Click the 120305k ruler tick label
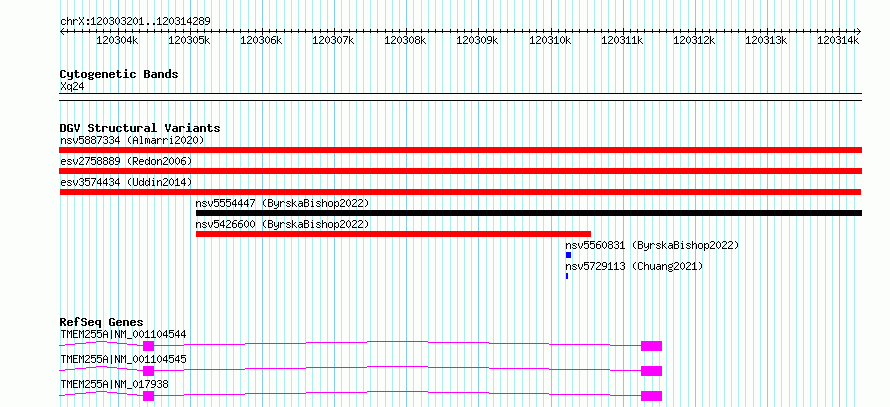890x407 pixels. pyautogui.click(x=189, y=40)
